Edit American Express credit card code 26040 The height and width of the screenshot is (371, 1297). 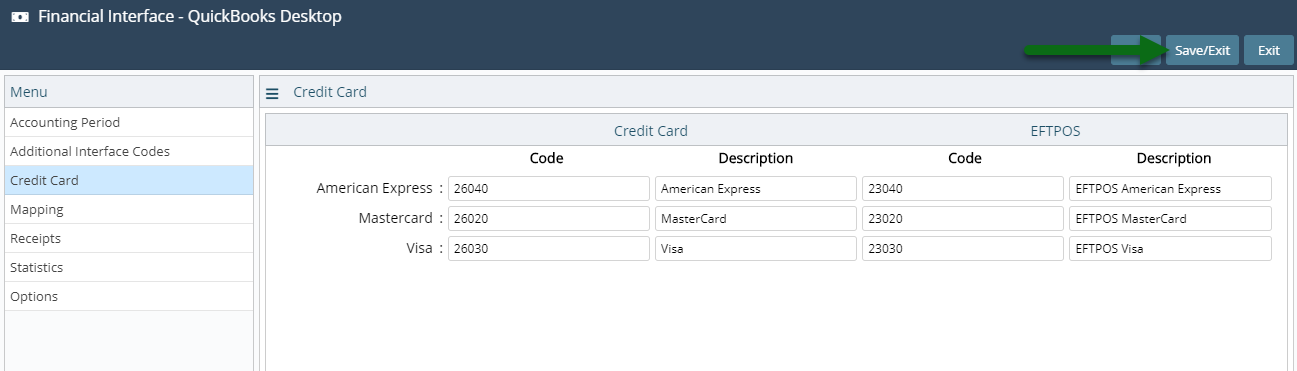(x=549, y=189)
